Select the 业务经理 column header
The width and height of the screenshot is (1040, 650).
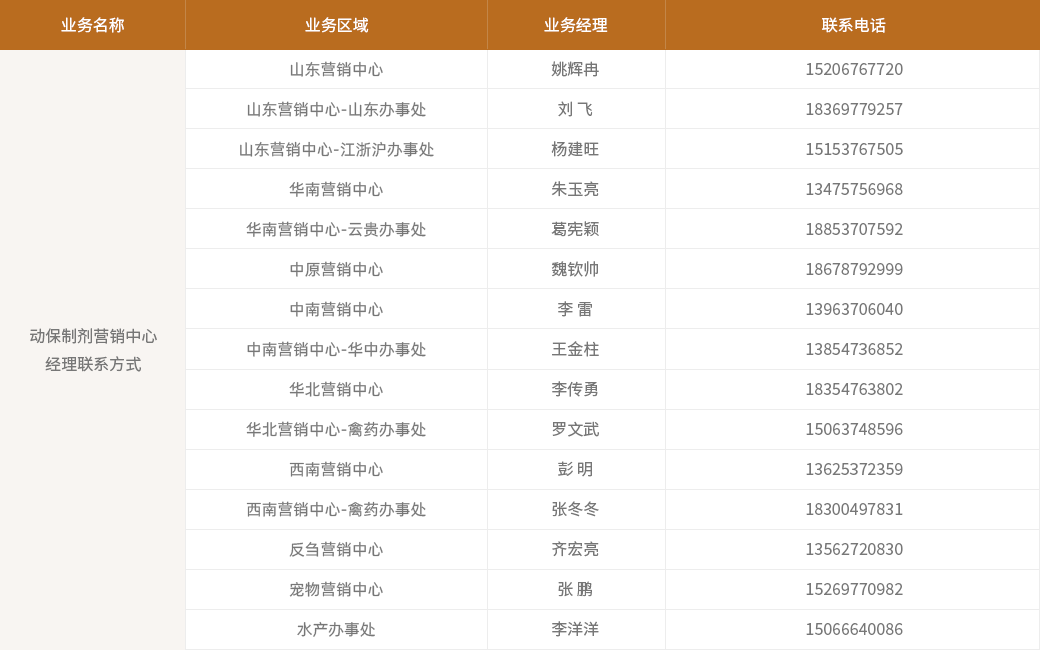tap(575, 25)
